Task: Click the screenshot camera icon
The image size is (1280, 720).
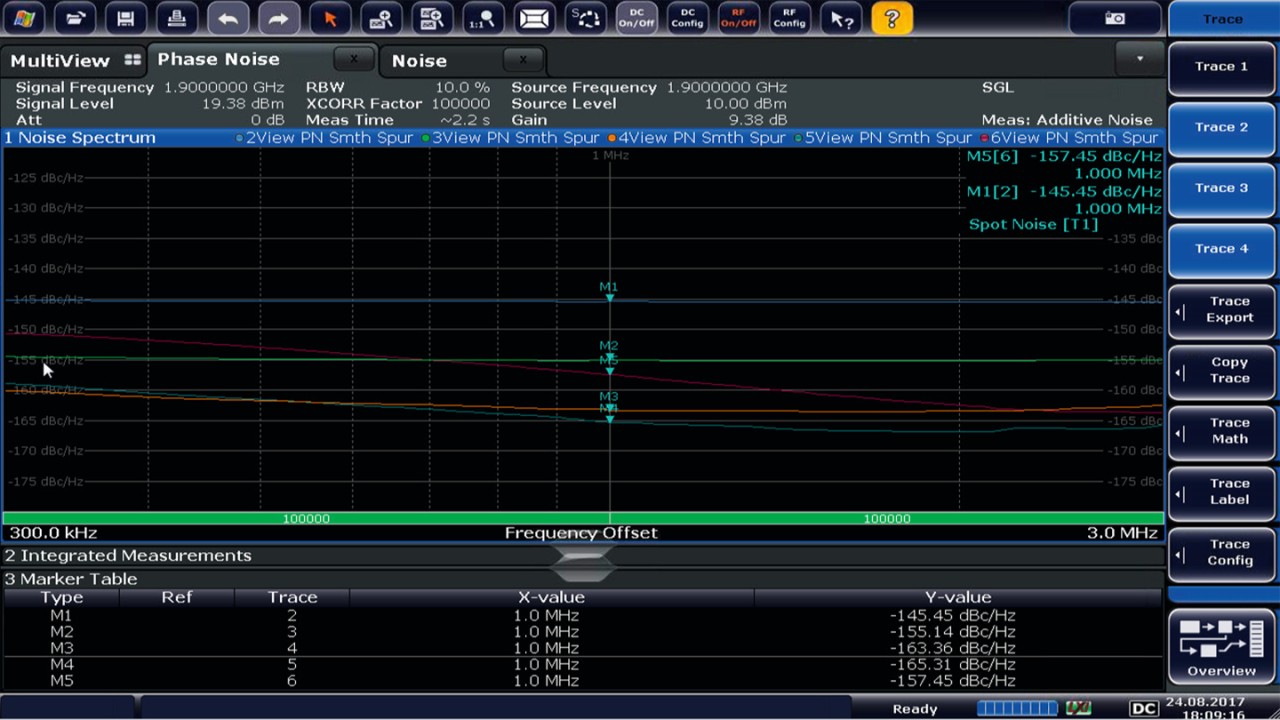Action: point(1114,18)
